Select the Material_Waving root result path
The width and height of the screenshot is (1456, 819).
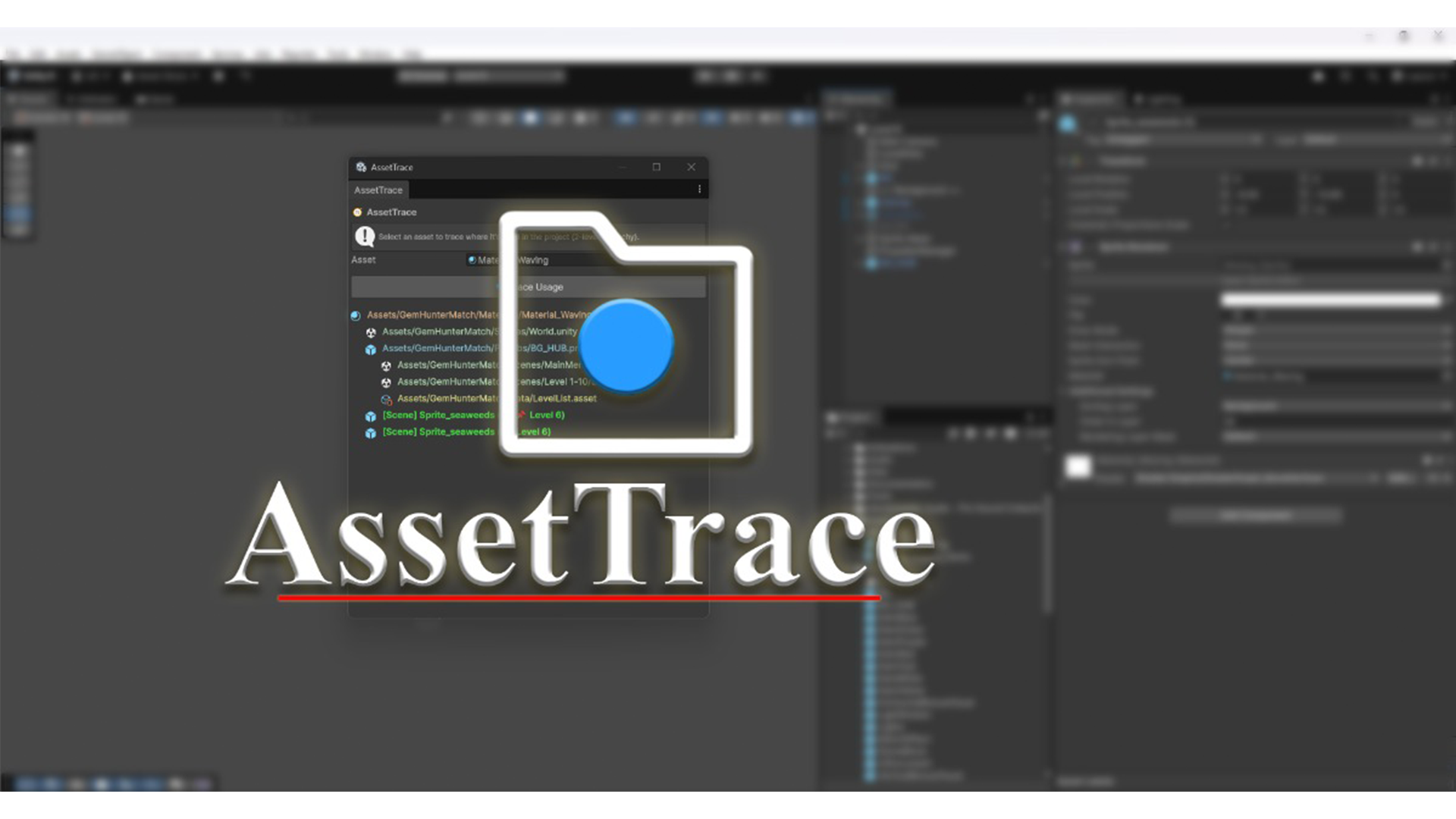pos(479,315)
